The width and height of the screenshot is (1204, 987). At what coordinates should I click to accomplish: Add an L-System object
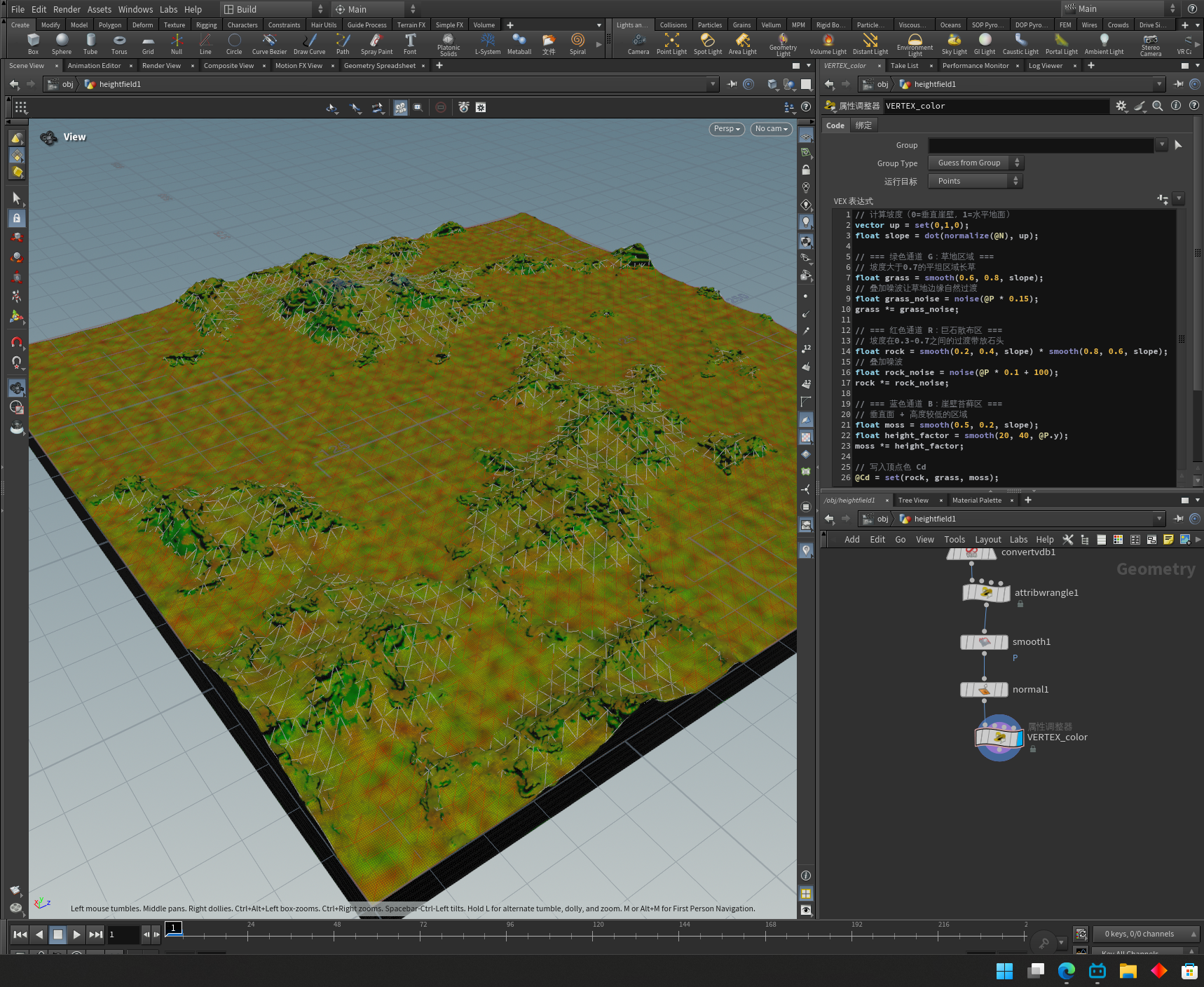click(x=488, y=43)
